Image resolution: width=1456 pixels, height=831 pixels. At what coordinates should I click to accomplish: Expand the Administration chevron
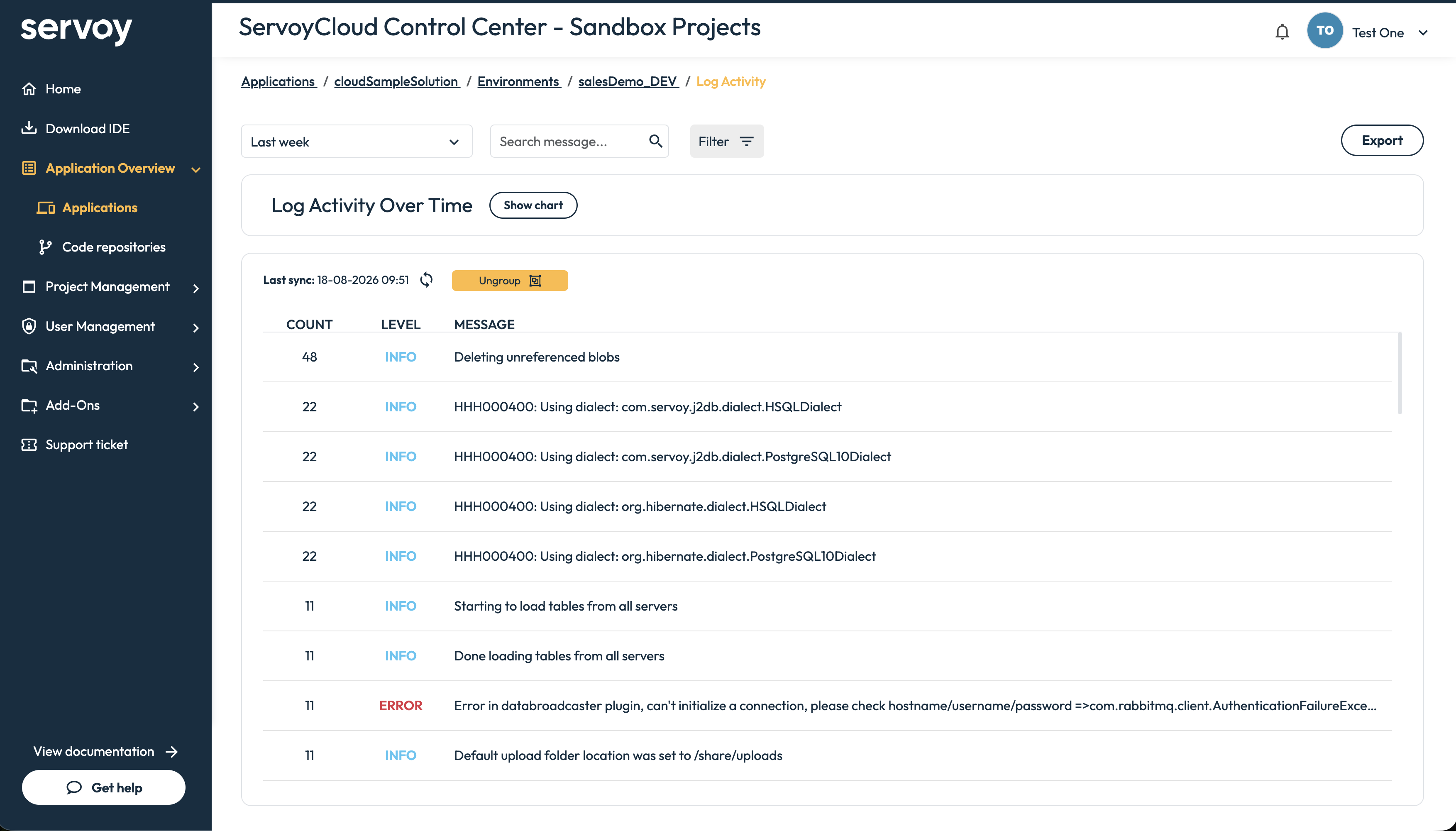pos(195,367)
